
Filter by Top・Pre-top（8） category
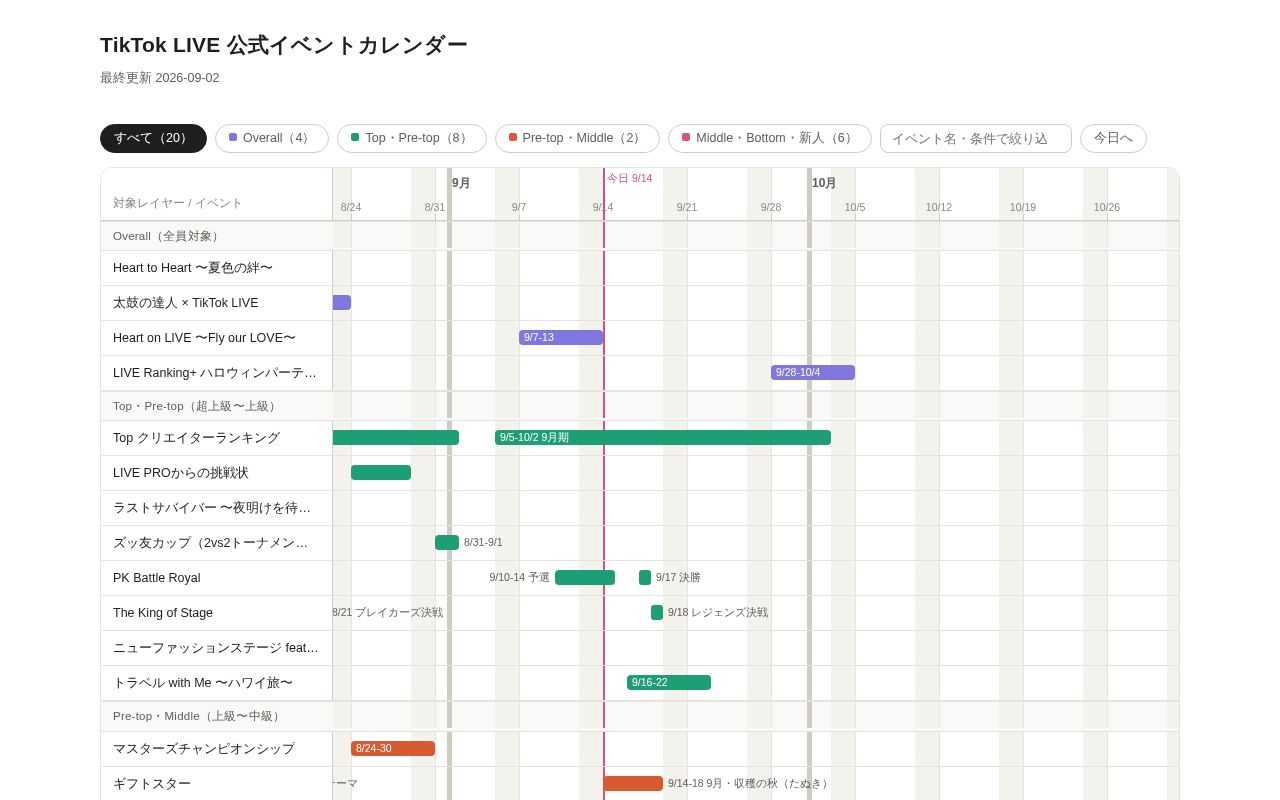[x=412, y=138]
